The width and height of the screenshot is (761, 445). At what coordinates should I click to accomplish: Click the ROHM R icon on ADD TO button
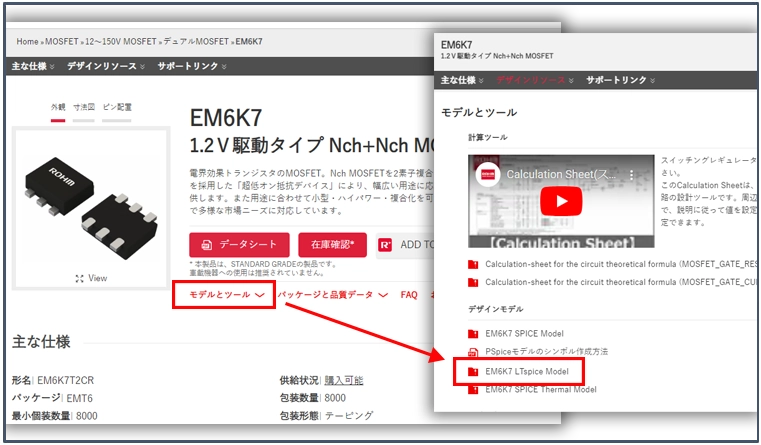coord(385,245)
